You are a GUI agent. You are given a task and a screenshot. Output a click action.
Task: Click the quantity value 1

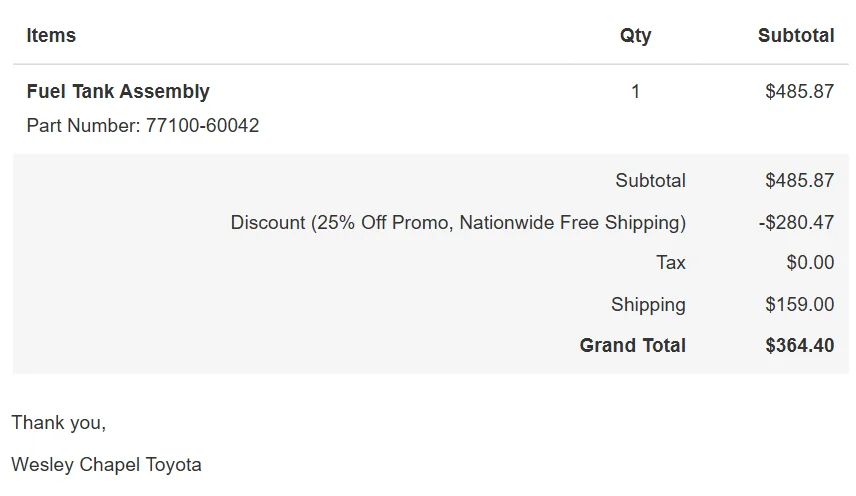(635, 92)
